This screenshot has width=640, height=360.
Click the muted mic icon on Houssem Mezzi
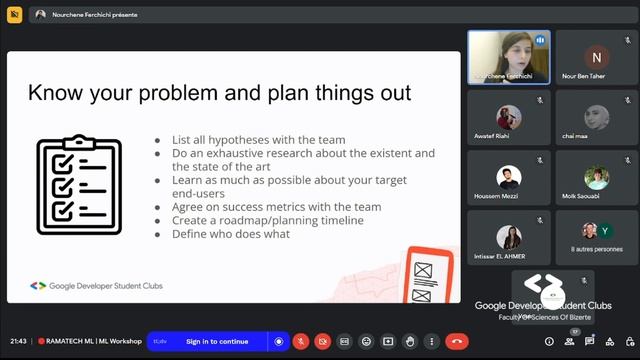coord(540,160)
